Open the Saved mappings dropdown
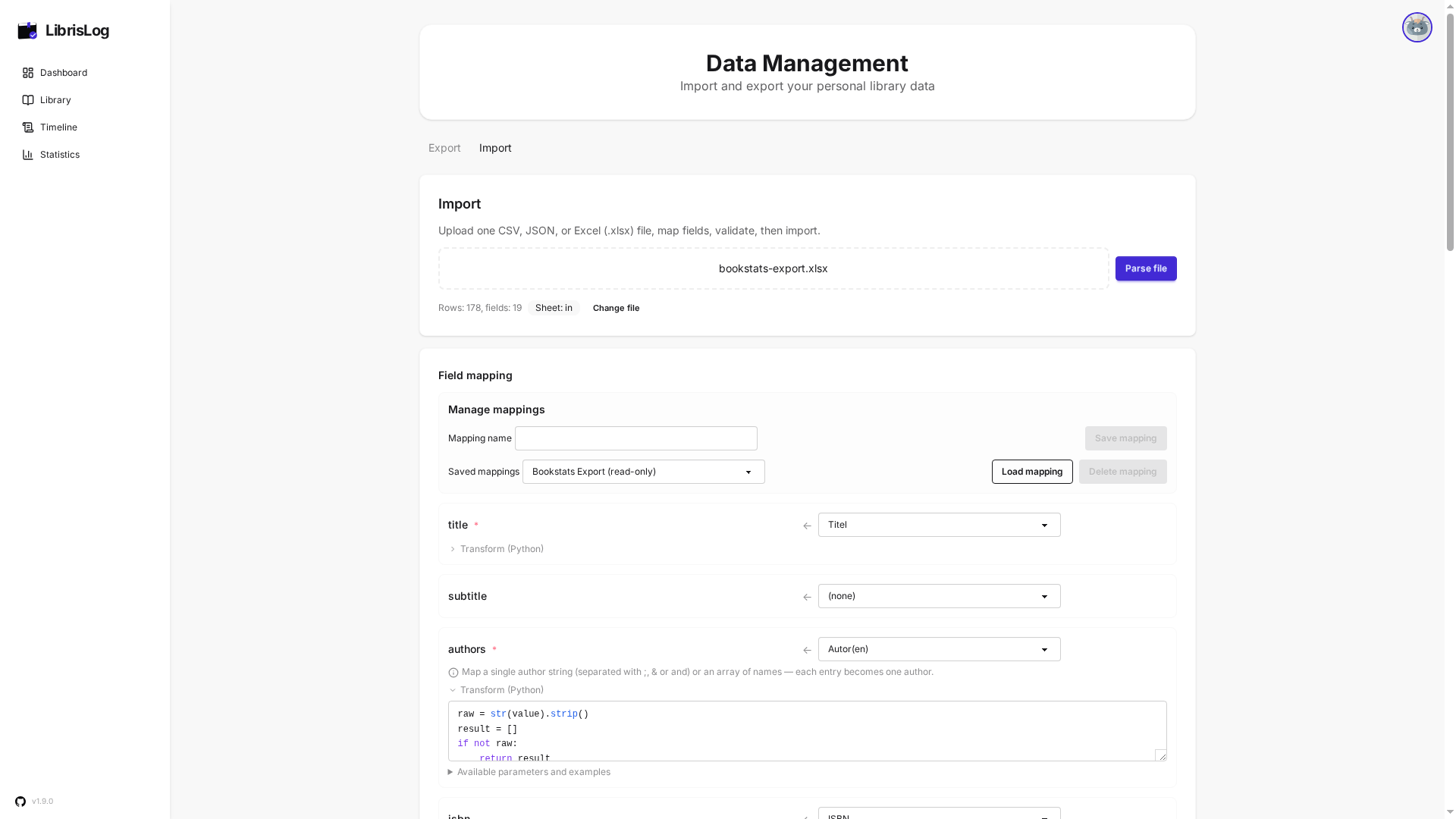 643,472
